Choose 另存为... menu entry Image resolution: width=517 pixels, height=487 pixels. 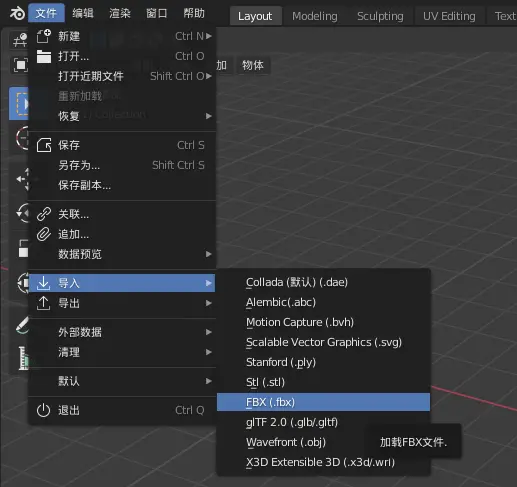click(x=122, y=165)
